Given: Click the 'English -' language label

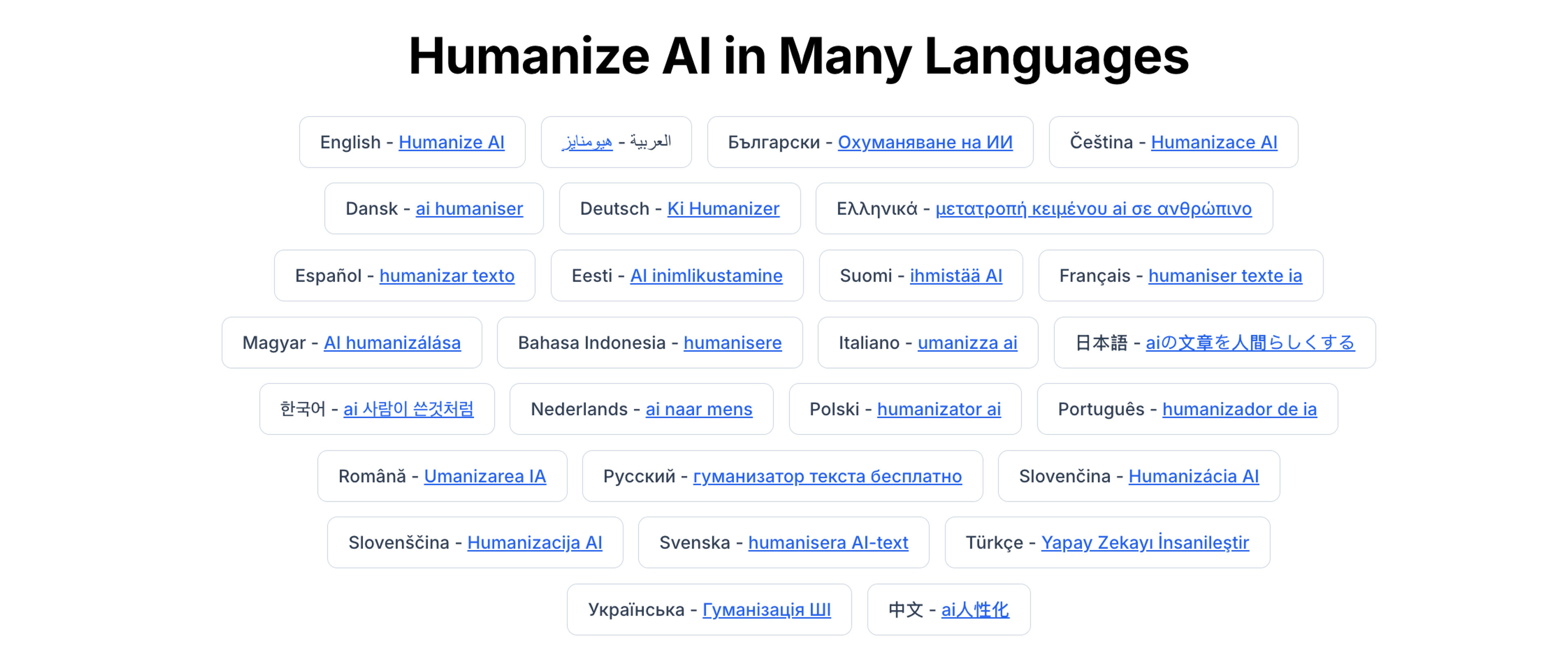Looking at the screenshot, I should 357,142.
